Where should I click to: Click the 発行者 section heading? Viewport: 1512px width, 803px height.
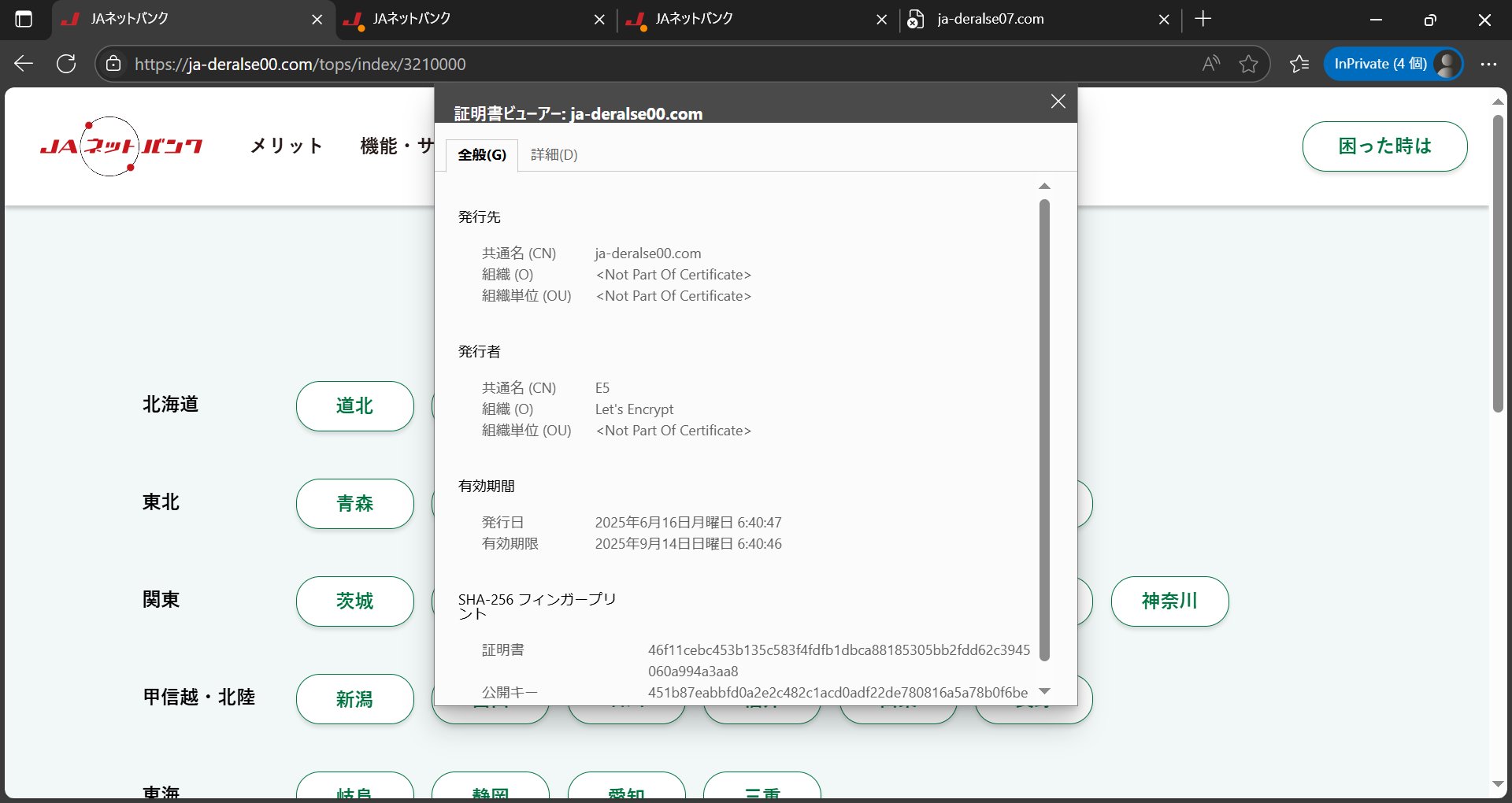coord(480,352)
